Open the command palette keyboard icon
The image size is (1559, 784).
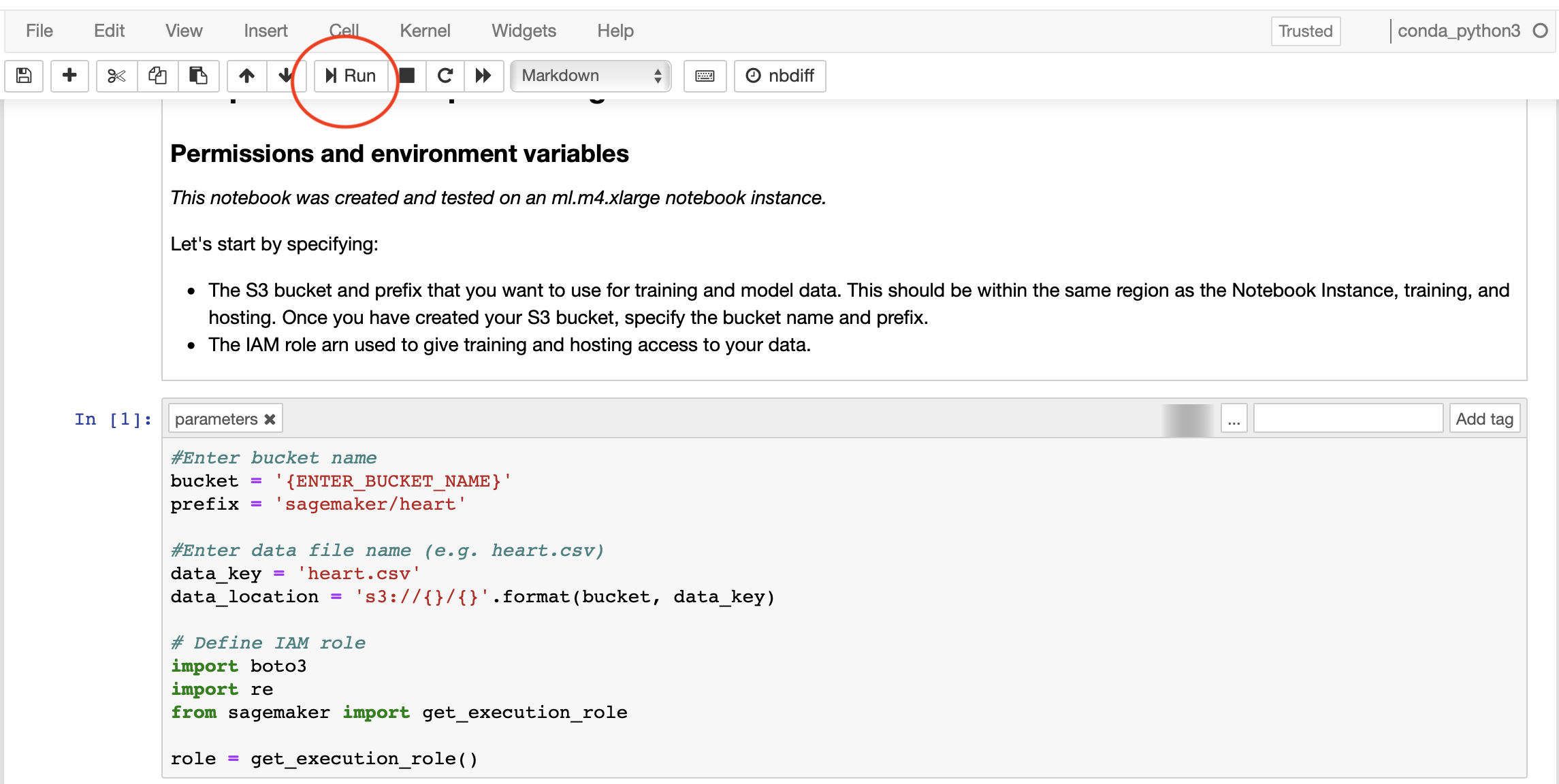pos(705,76)
